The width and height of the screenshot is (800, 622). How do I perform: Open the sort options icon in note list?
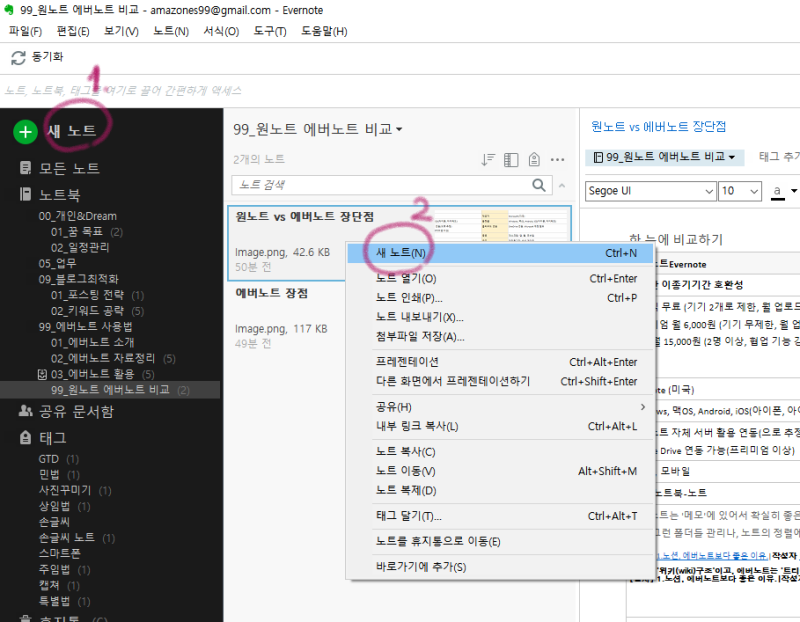click(x=488, y=160)
